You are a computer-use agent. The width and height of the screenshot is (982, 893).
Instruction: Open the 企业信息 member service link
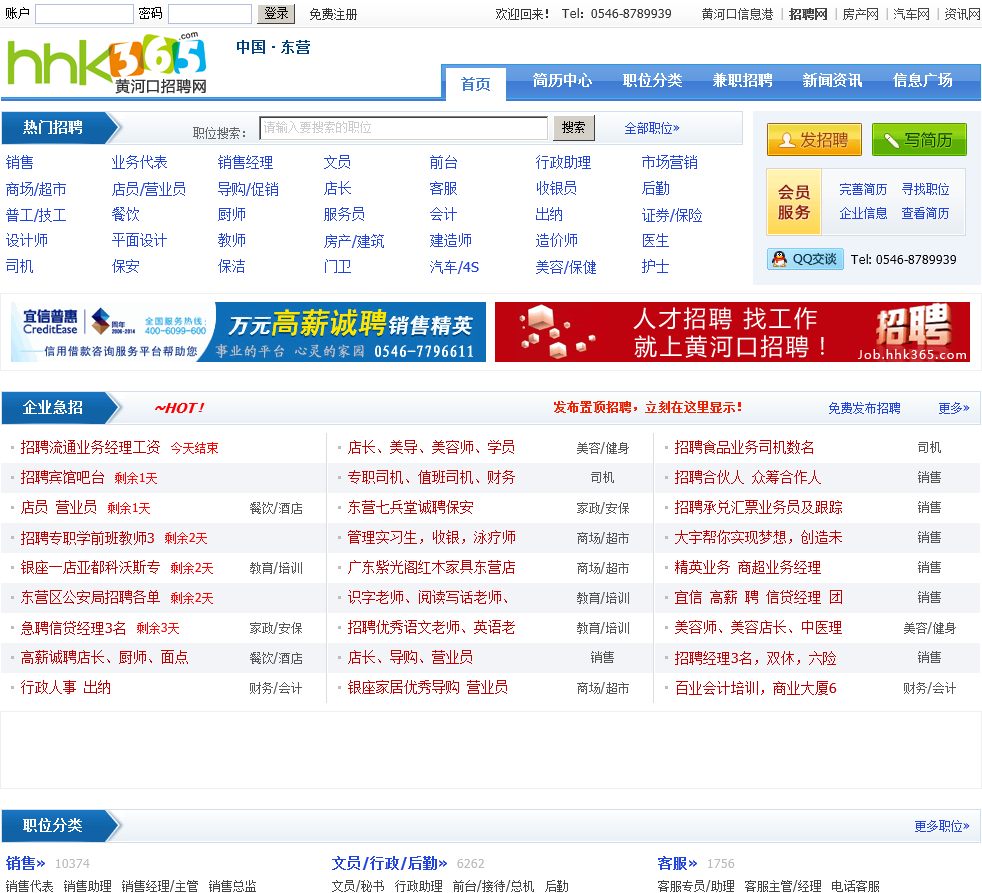(x=863, y=214)
